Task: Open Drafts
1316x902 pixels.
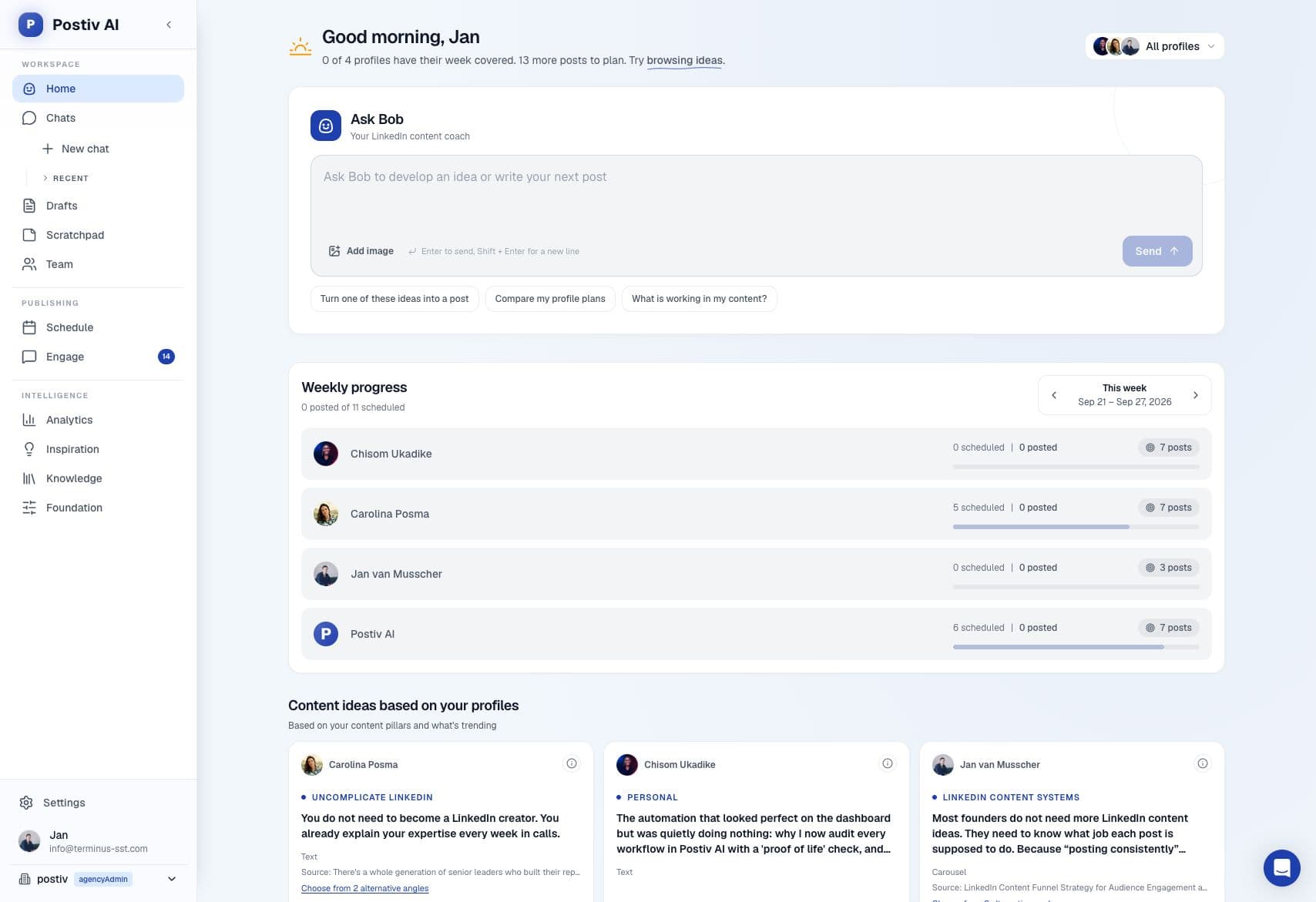Action: (98, 206)
